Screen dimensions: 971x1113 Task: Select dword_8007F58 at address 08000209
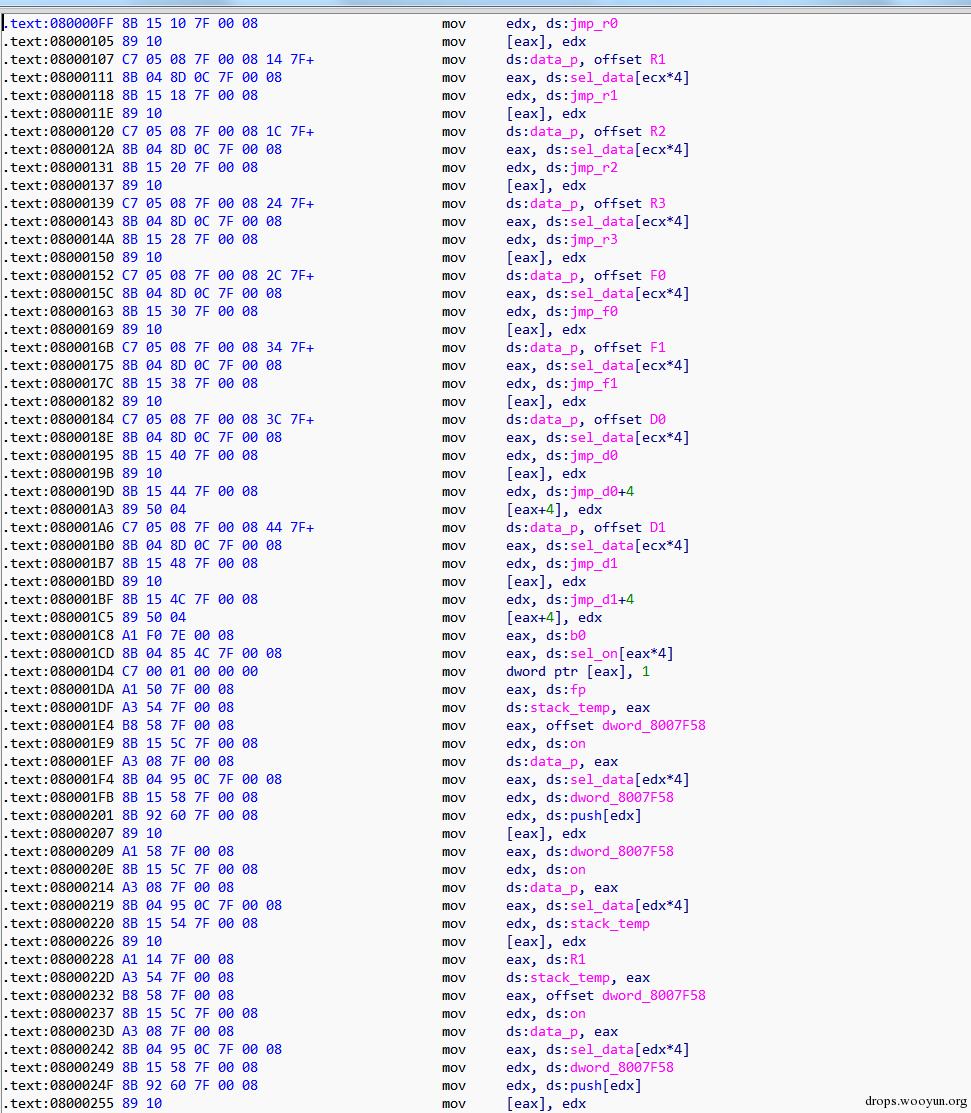(x=622, y=852)
